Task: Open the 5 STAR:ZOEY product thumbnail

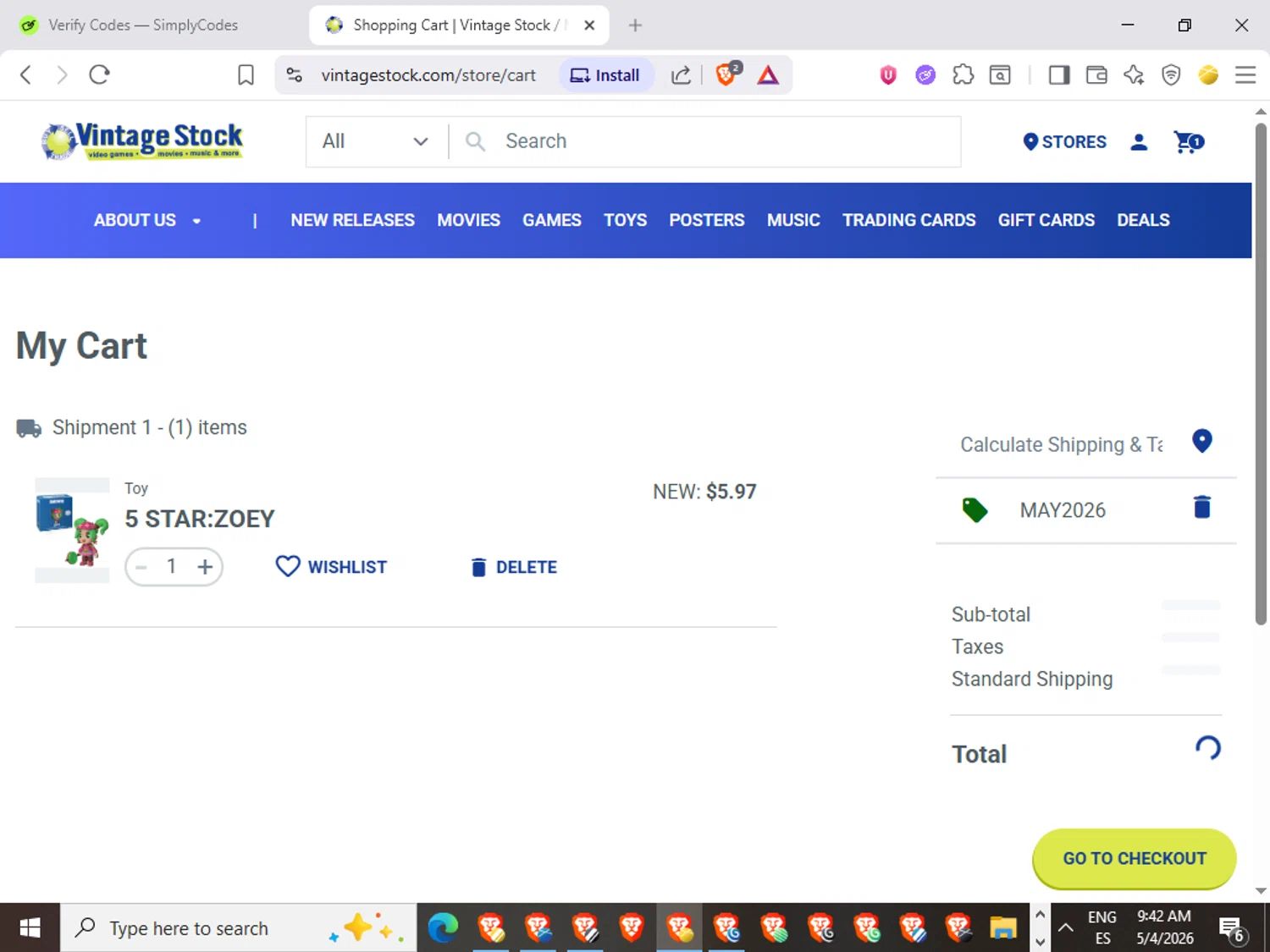Action: tap(72, 530)
